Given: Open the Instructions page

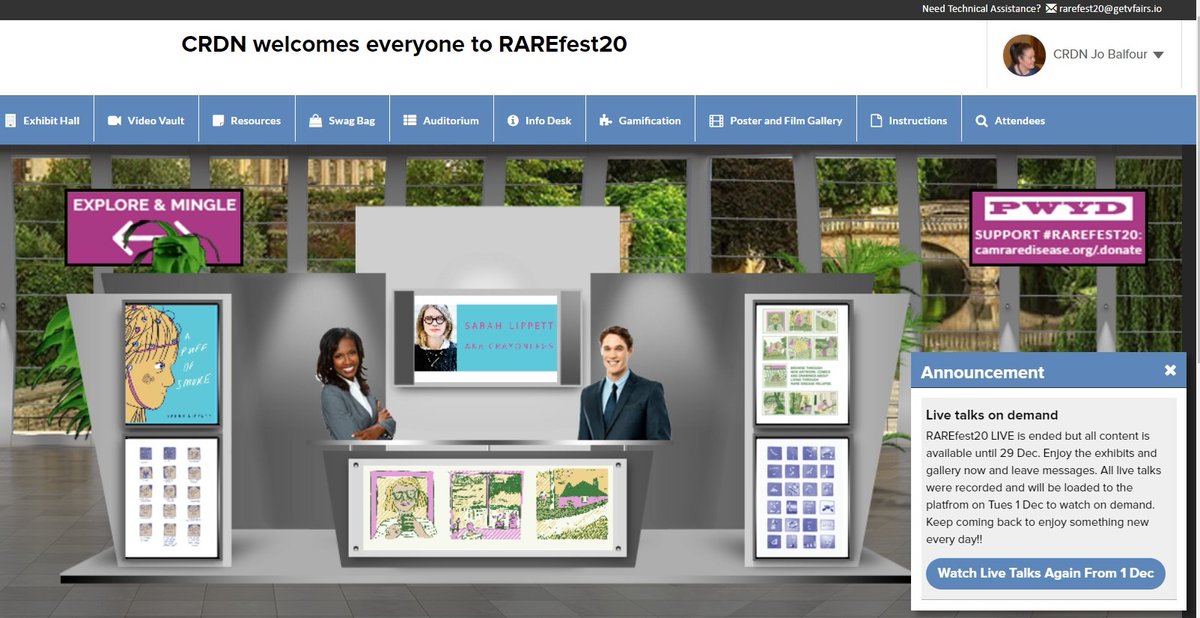Looking at the screenshot, I should pos(909,121).
